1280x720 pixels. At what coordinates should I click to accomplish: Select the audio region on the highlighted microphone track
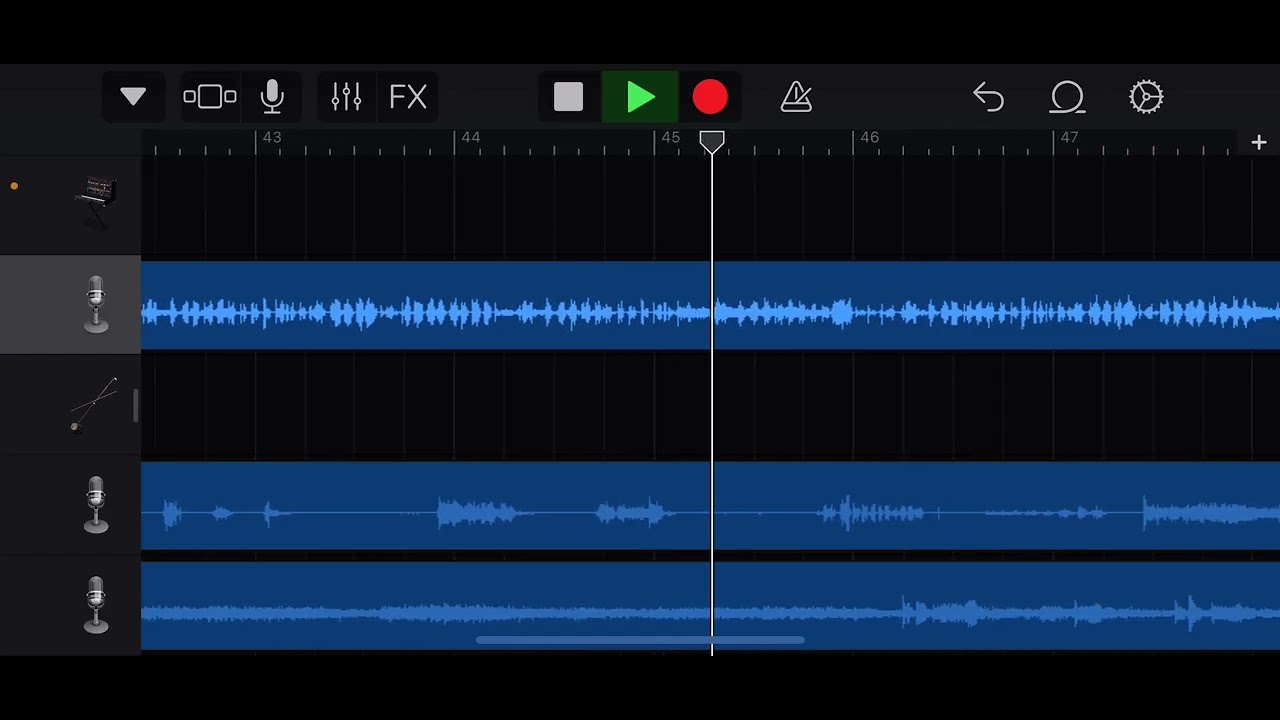coord(710,305)
